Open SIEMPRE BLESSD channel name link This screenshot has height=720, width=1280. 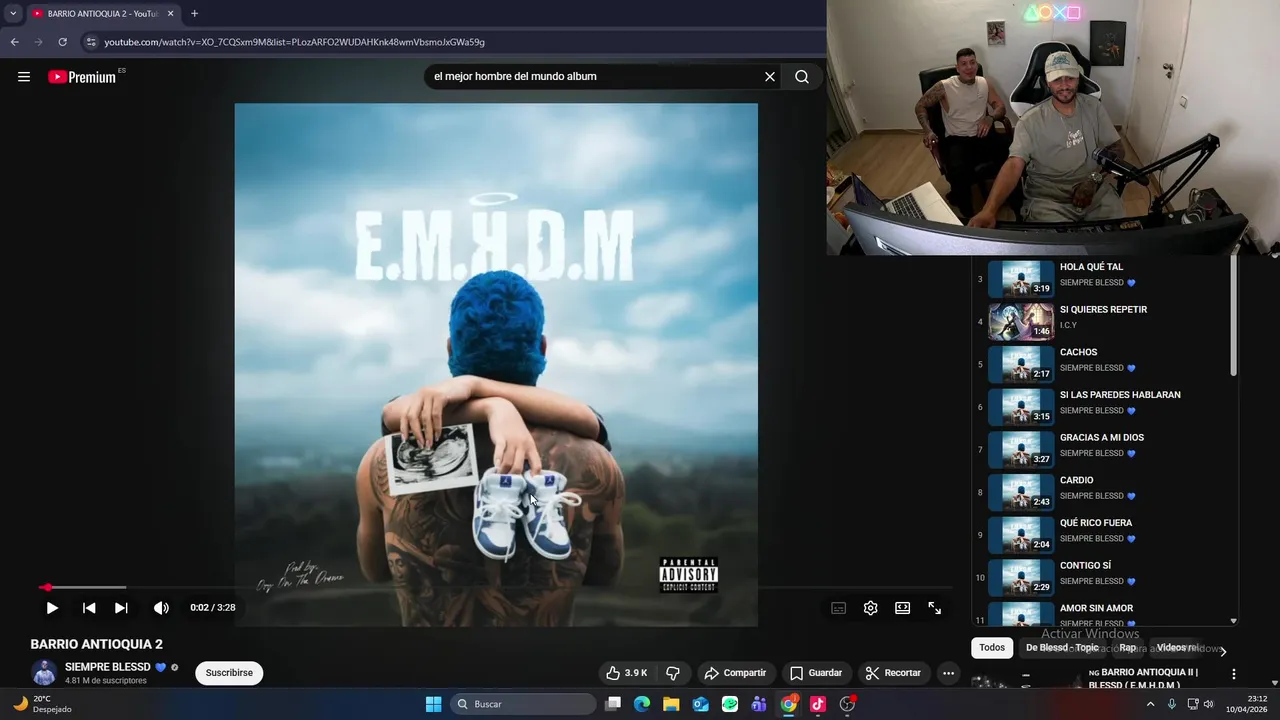click(x=108, y=667)
